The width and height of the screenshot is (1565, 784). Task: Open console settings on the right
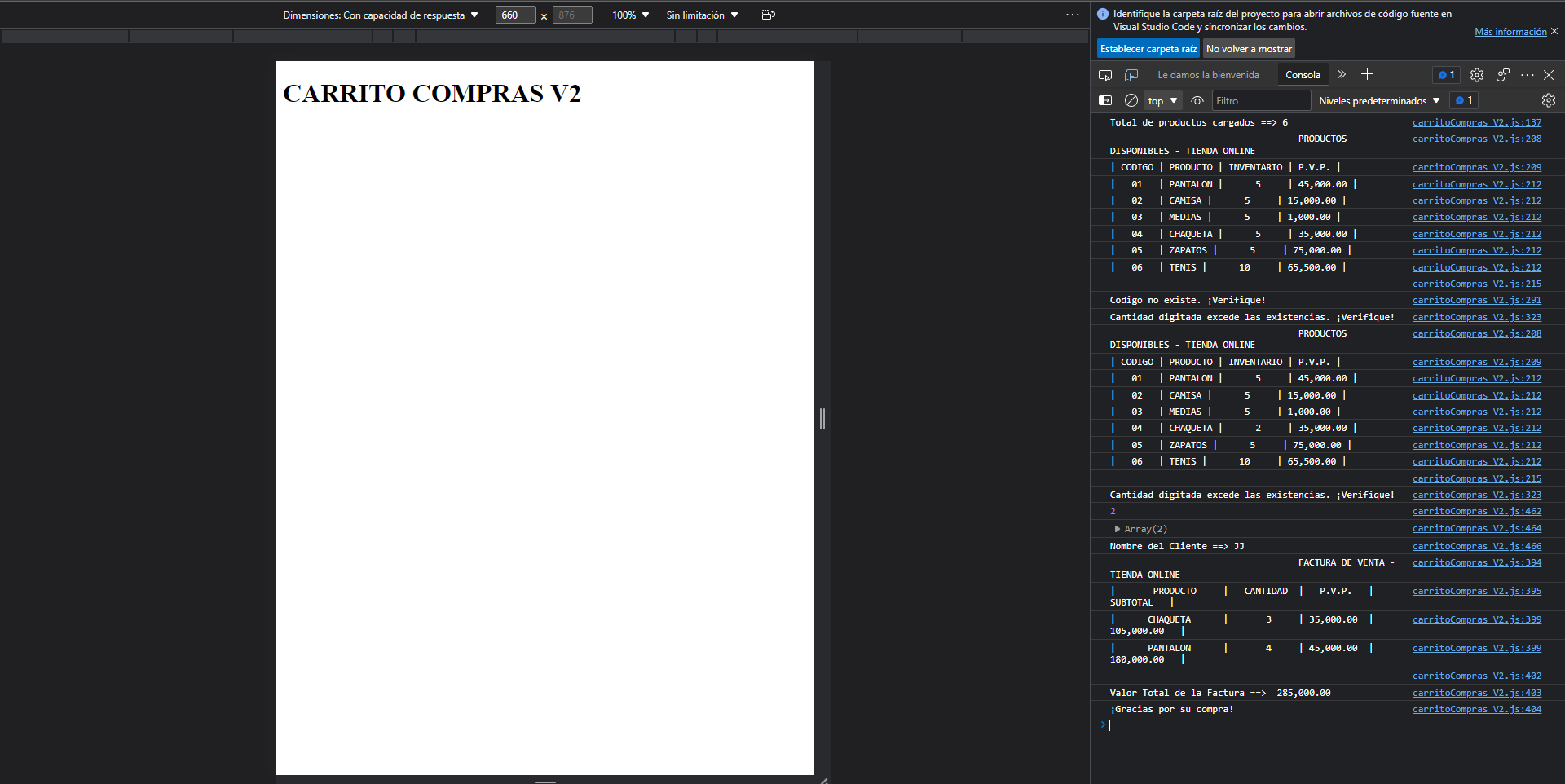pyautogui.click(x=1548, y=99)
